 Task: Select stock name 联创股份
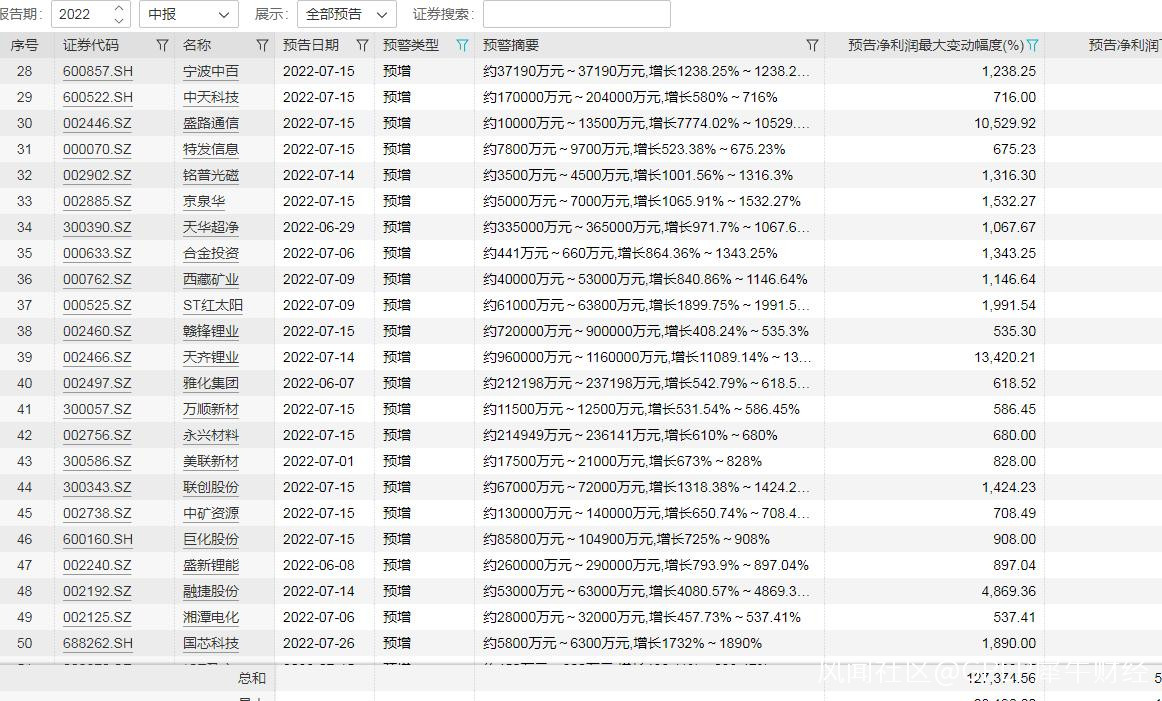click(x=211, y=487)
